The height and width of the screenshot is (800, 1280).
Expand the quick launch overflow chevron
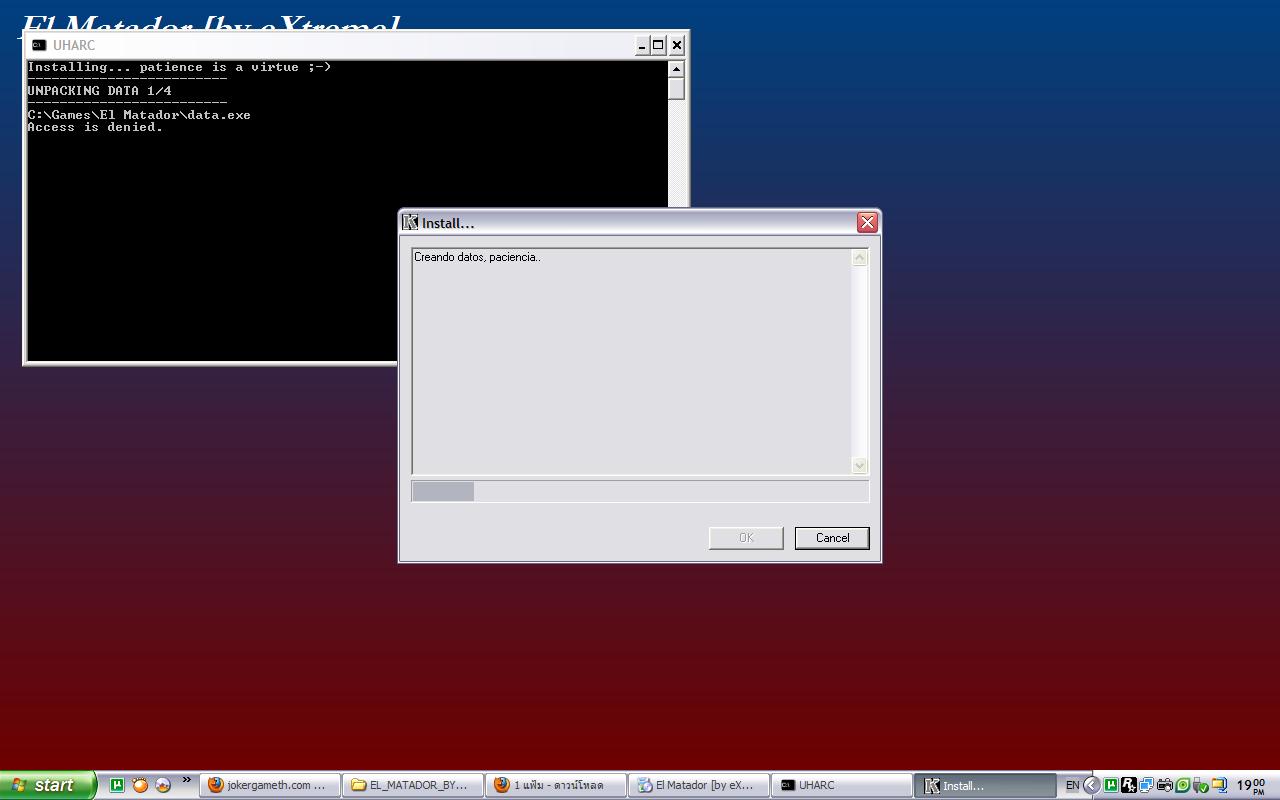pos(186,781)
